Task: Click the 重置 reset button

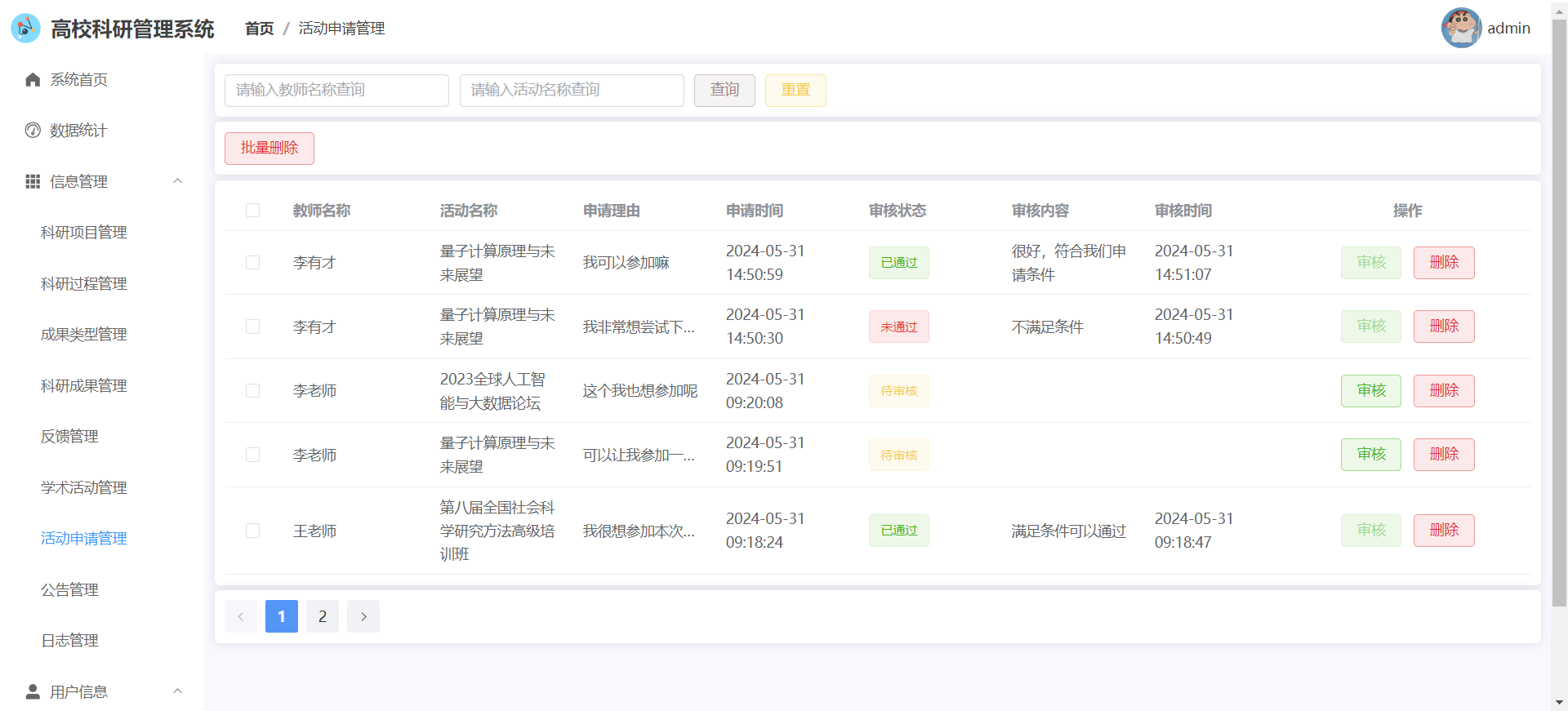Action: click(x=795, y=90)
